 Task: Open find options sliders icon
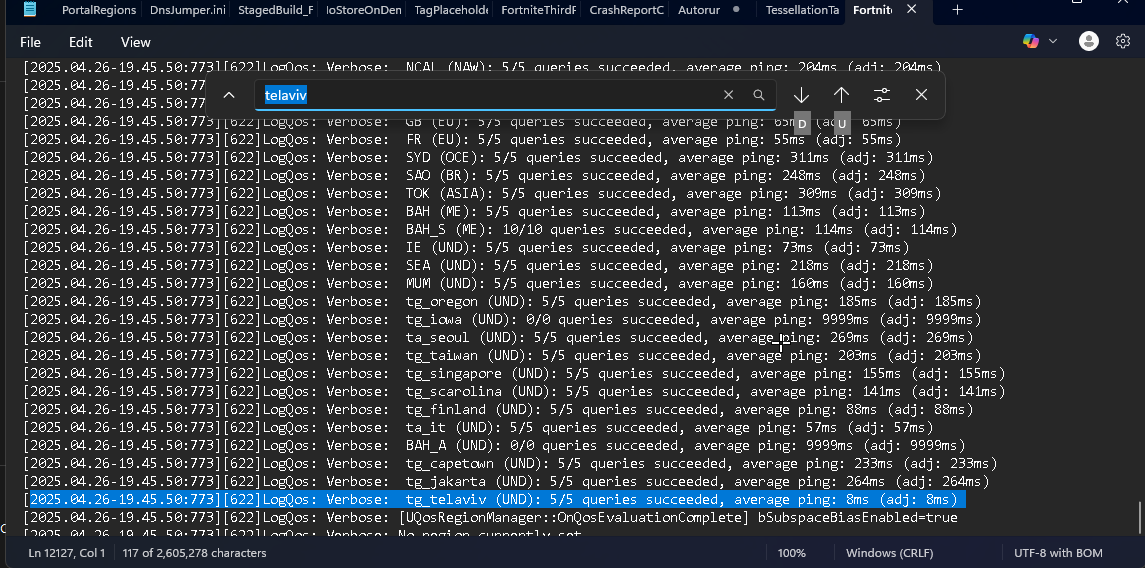tap(881, 95)
